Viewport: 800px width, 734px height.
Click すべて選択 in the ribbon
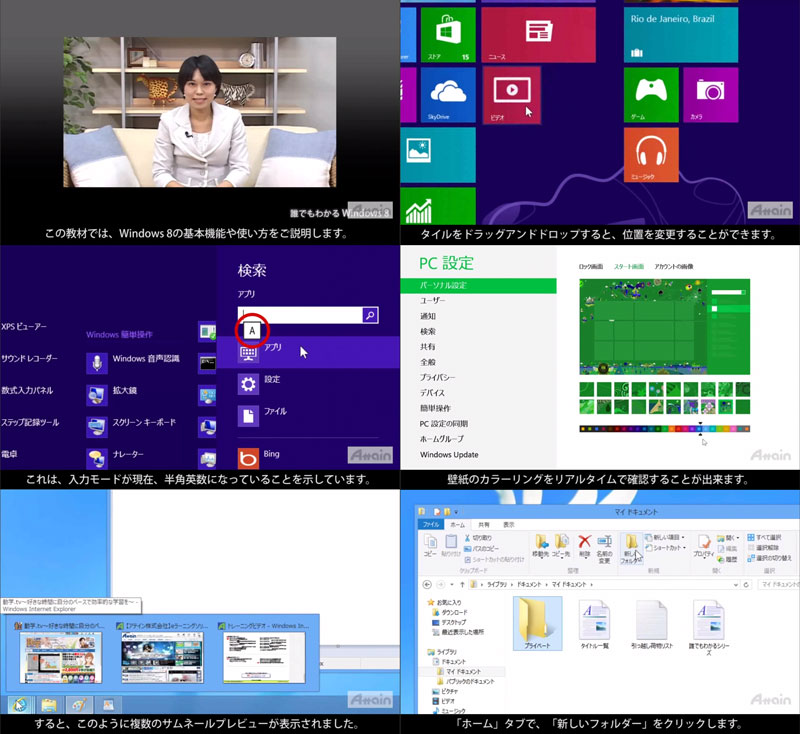[x=769, y=536]
